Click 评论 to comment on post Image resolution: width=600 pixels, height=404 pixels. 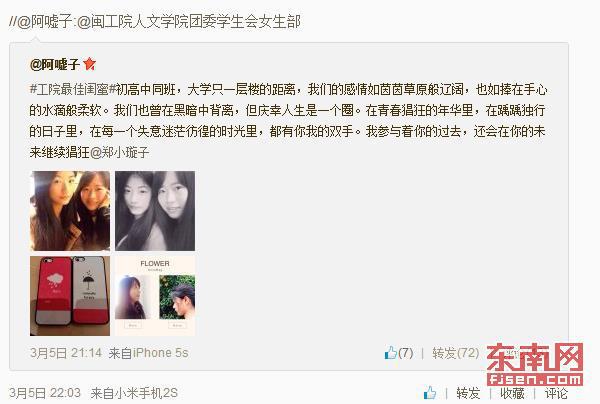click(556, 393)
